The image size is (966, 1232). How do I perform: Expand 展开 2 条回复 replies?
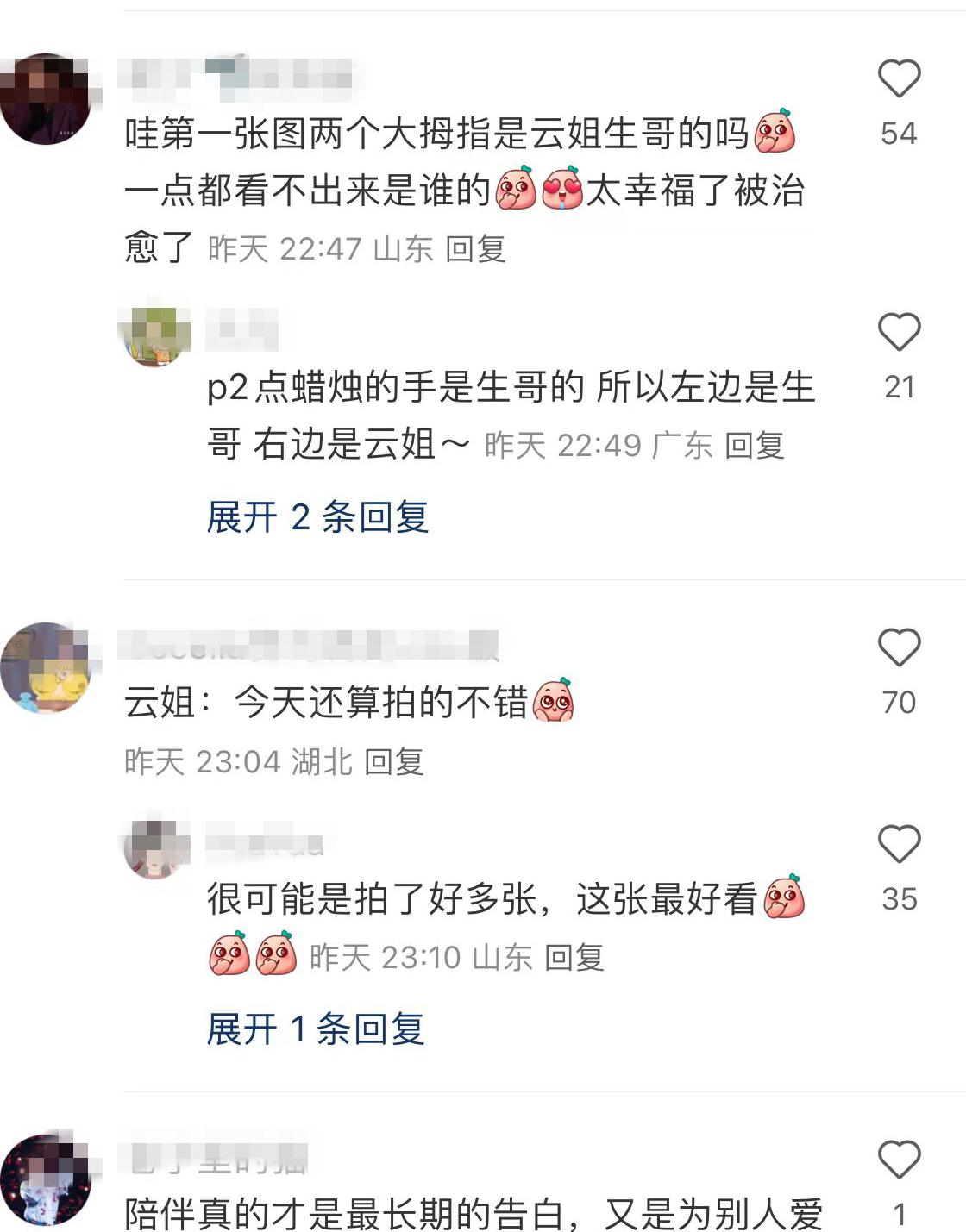click(x=317, y=517)
